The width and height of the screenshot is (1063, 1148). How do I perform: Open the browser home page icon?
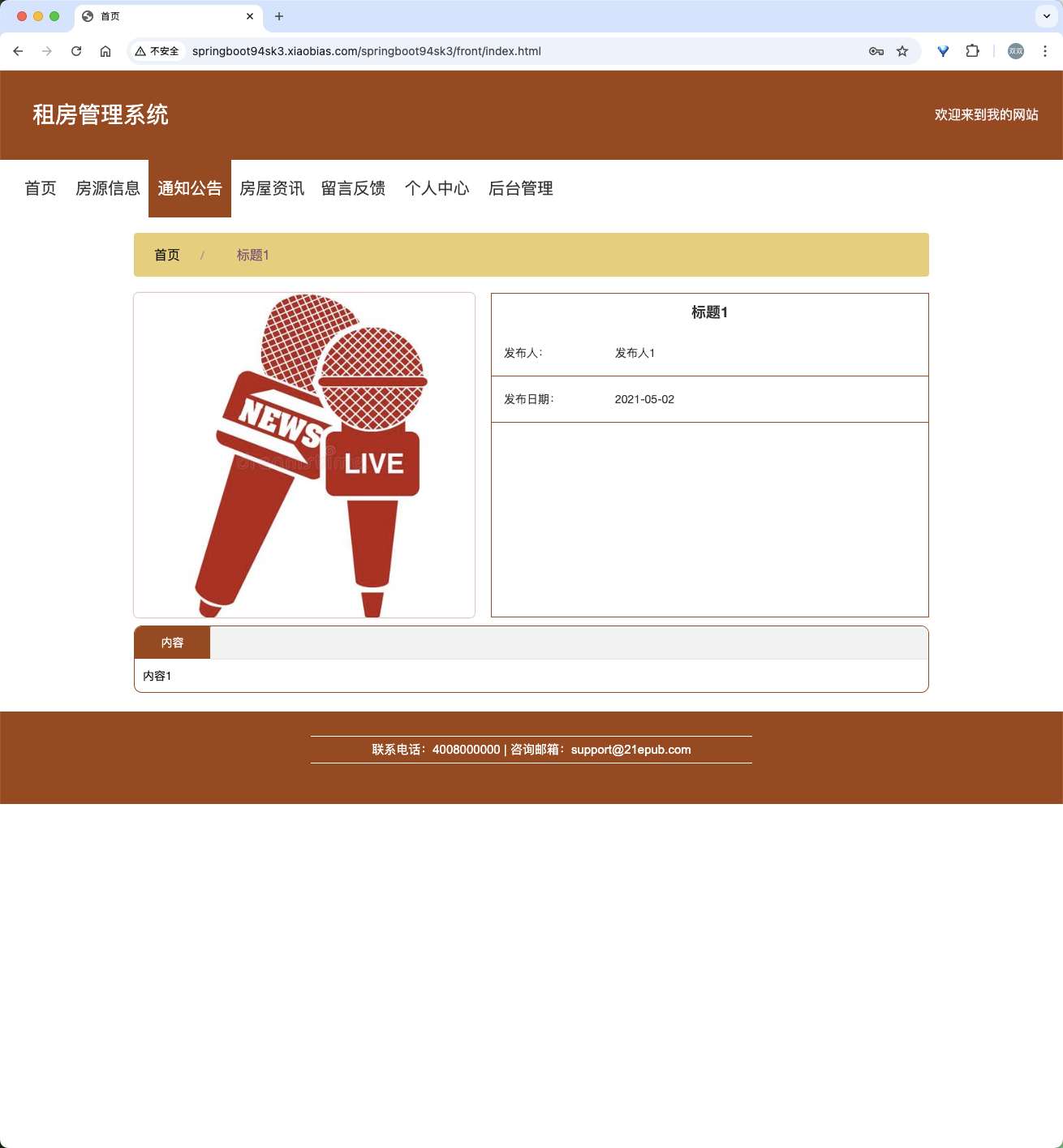pos(105,51)
